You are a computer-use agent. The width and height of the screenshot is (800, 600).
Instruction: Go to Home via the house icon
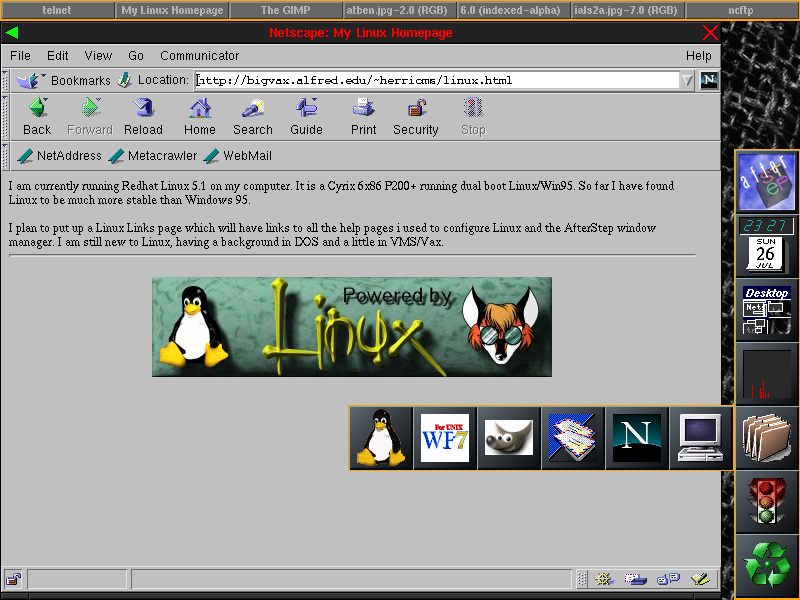click(x=200, y=108)
